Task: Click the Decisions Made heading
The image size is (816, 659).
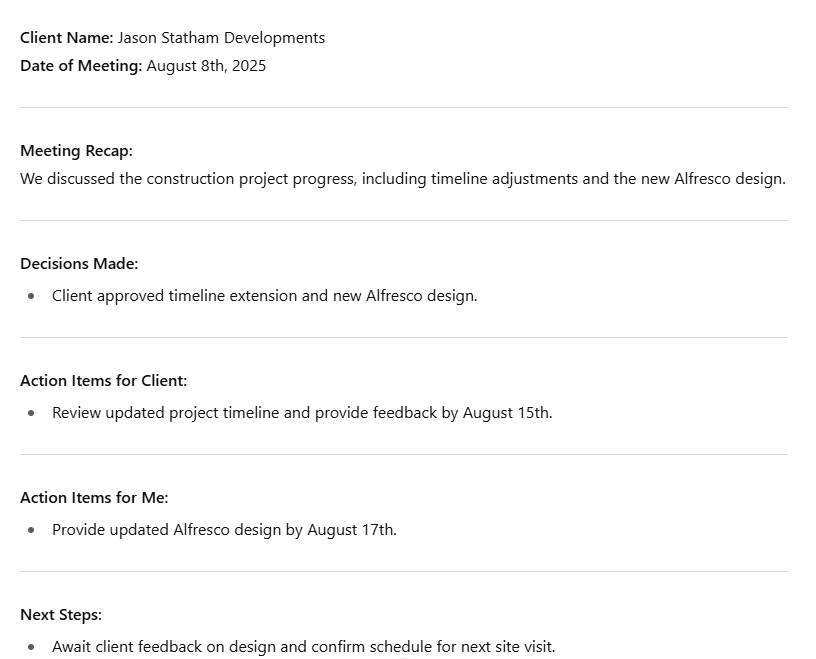Action: (79, 264)
